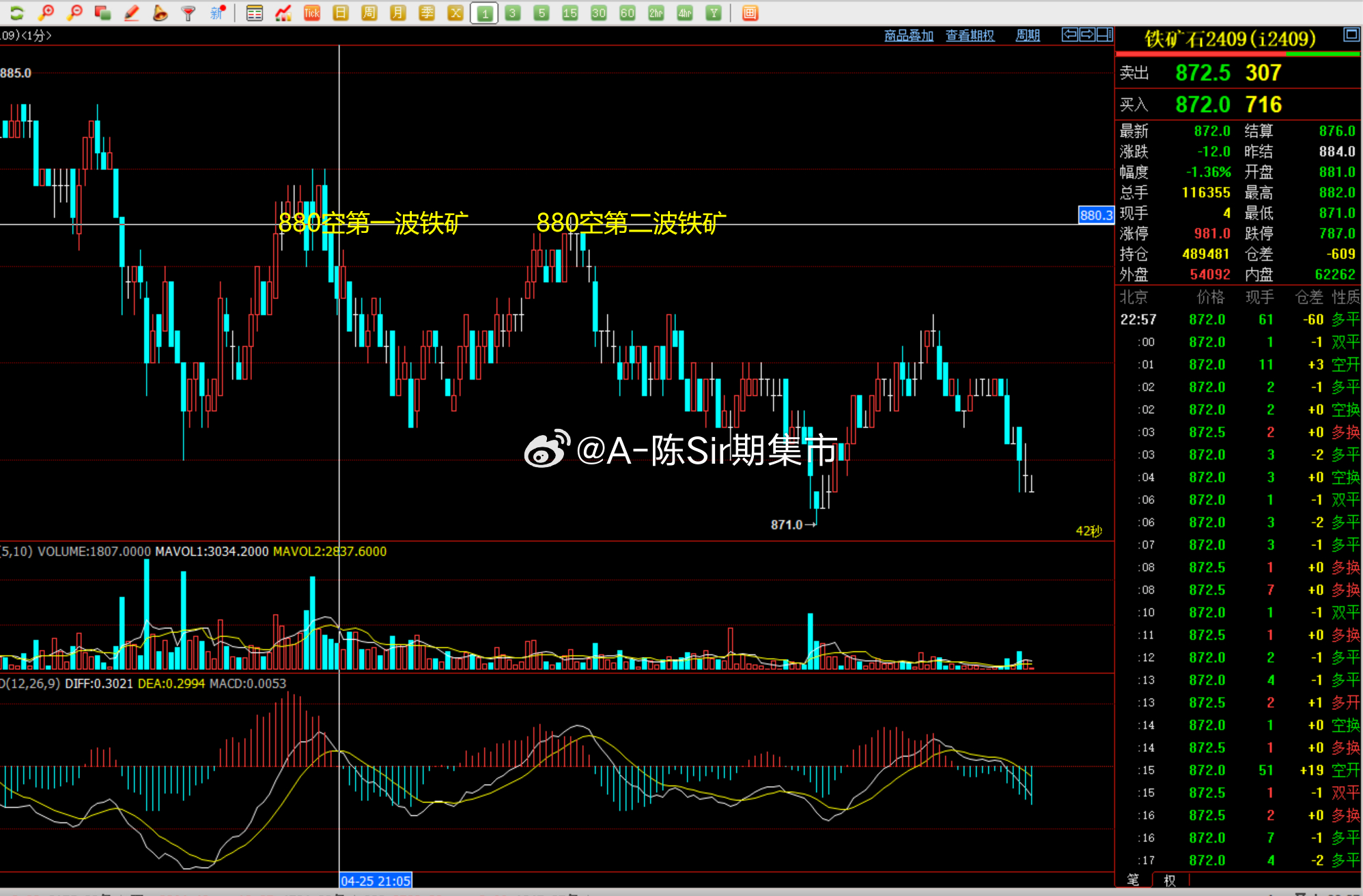
Task: Click the 跌停 value 787.0
Action: [x=1337, y=234]
